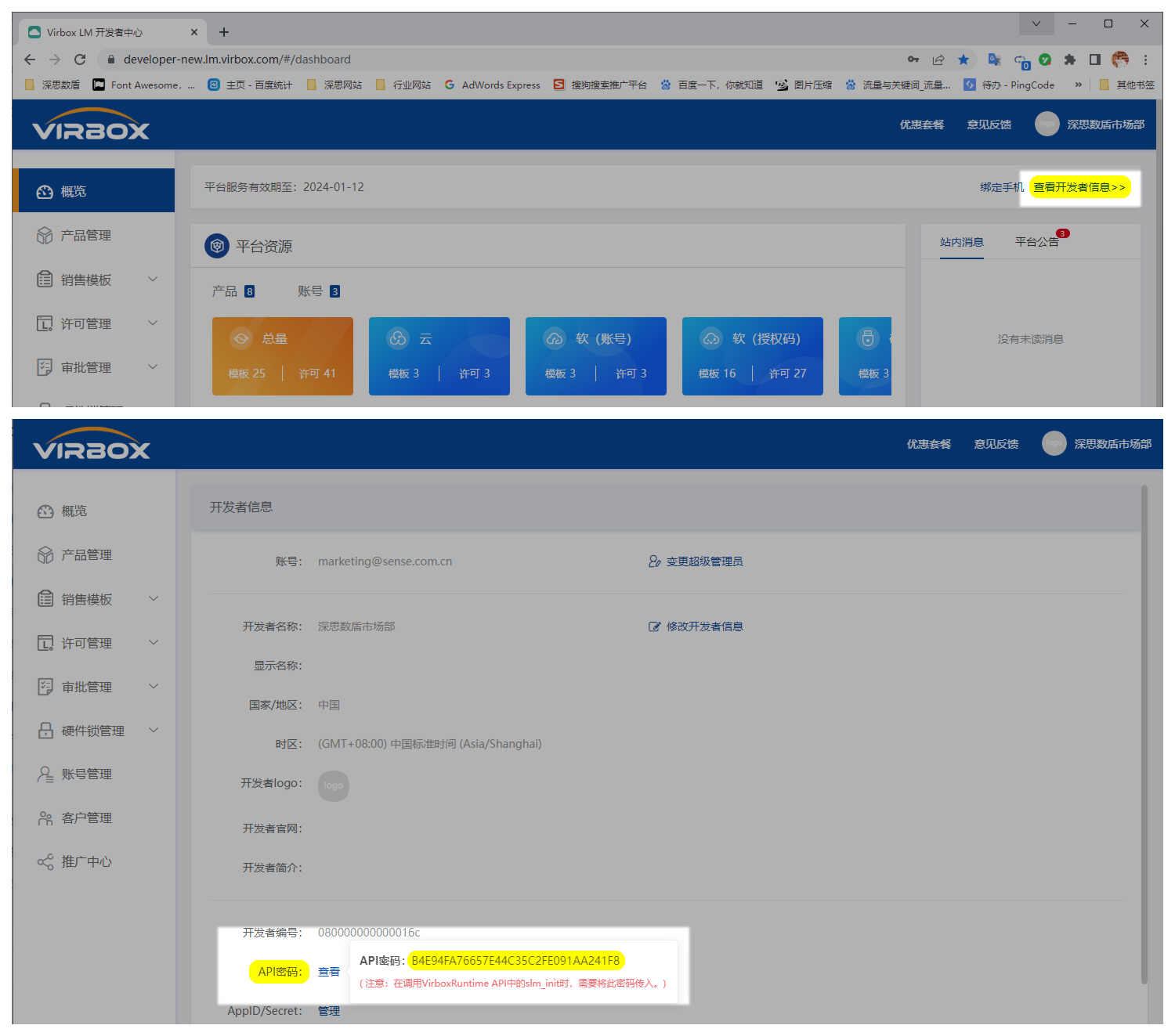Screen dimensions: 1175x1036
Task: Click 绑定手机 link
Action: (1002, 187)
